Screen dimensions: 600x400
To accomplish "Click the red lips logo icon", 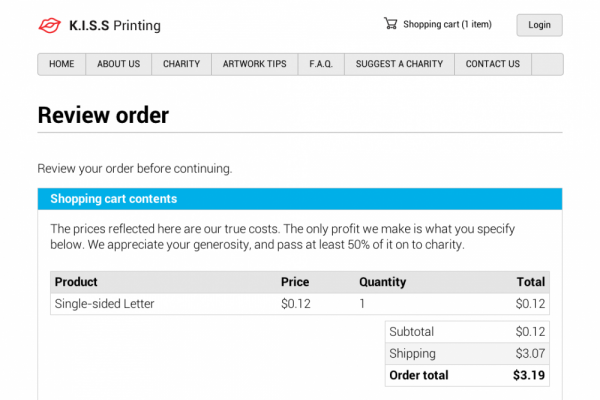I will pyautogui.click(x=49, y=26).
